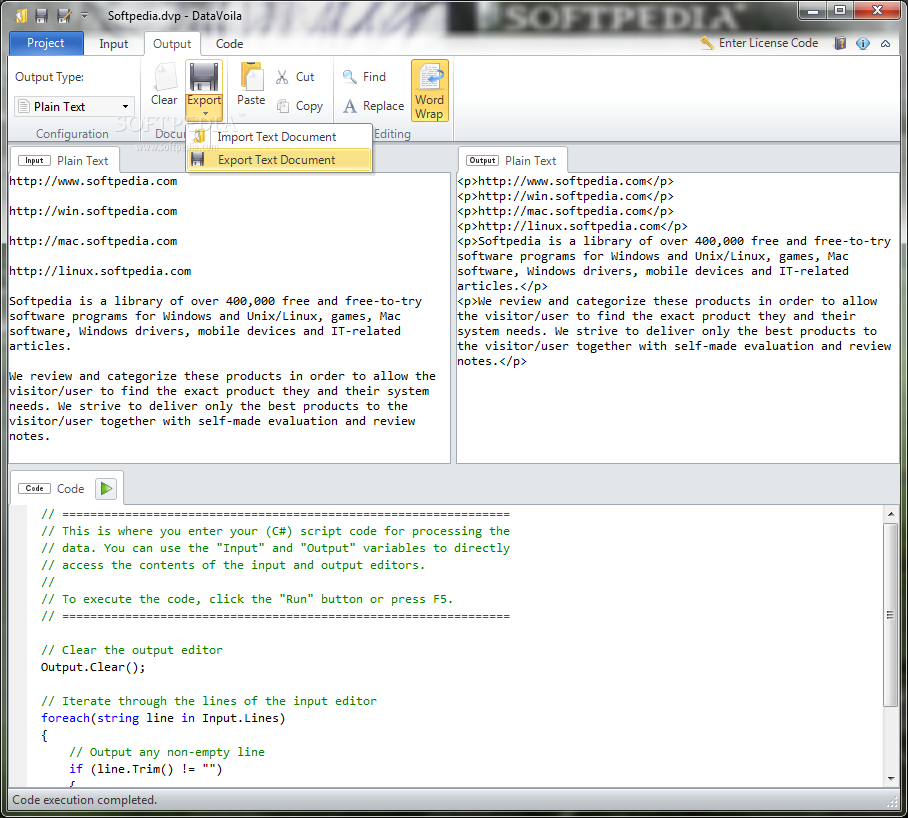
Task: Select the Input Plain Text editor tab
Action: point(64,160)
